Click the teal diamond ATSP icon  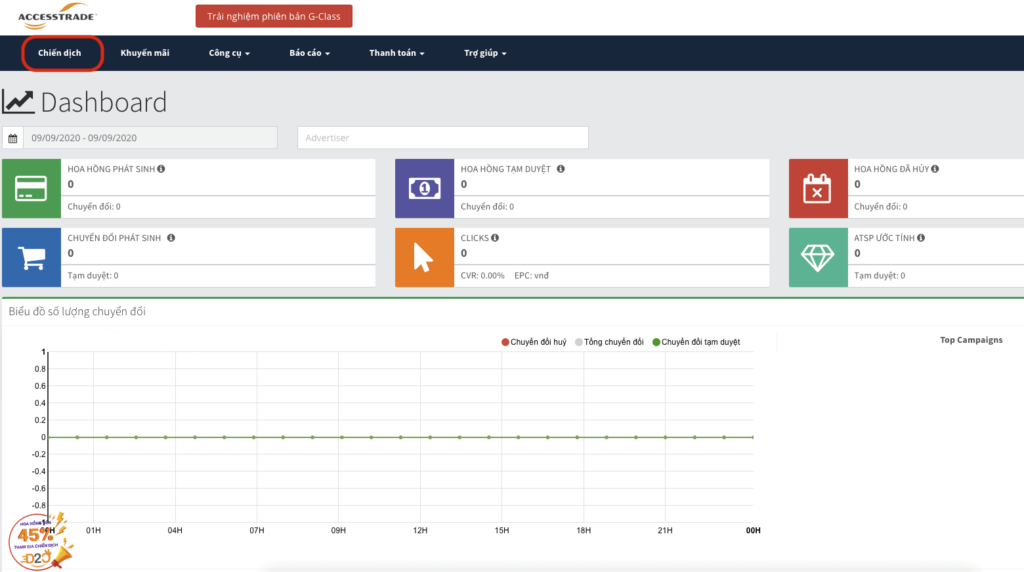click(x=818, y=257)
